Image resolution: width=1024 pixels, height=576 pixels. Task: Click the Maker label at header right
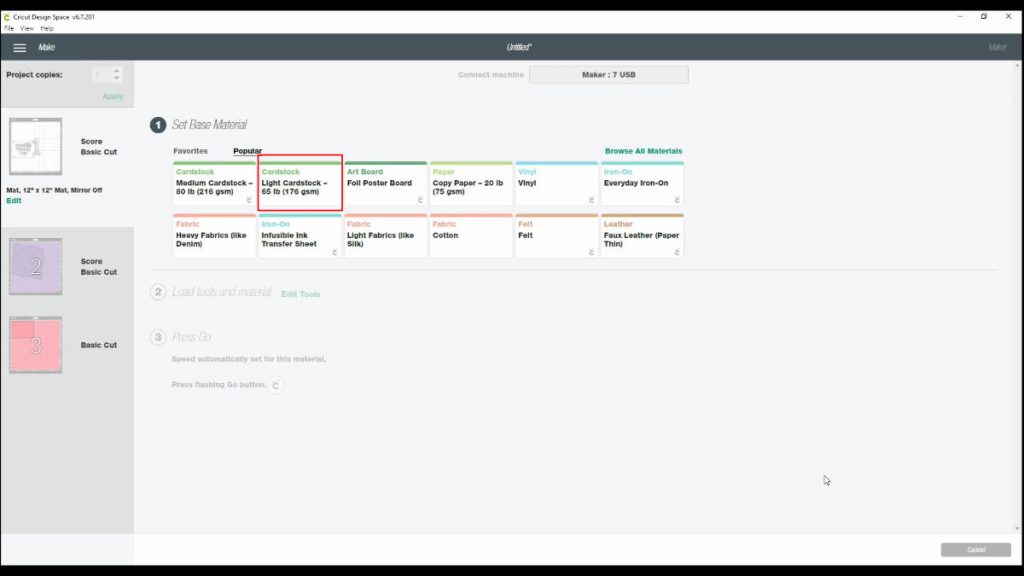click(x=997, y=47)
